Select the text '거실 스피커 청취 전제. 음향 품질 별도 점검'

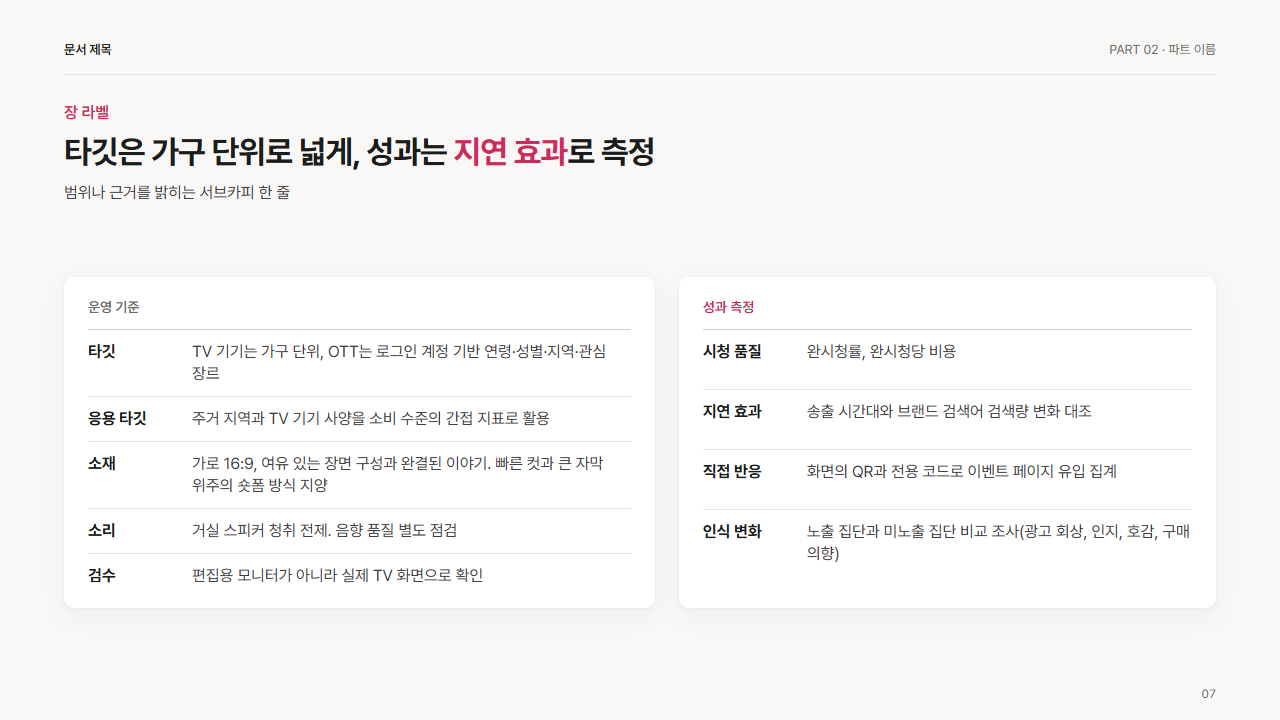click(x=324, y=530)
